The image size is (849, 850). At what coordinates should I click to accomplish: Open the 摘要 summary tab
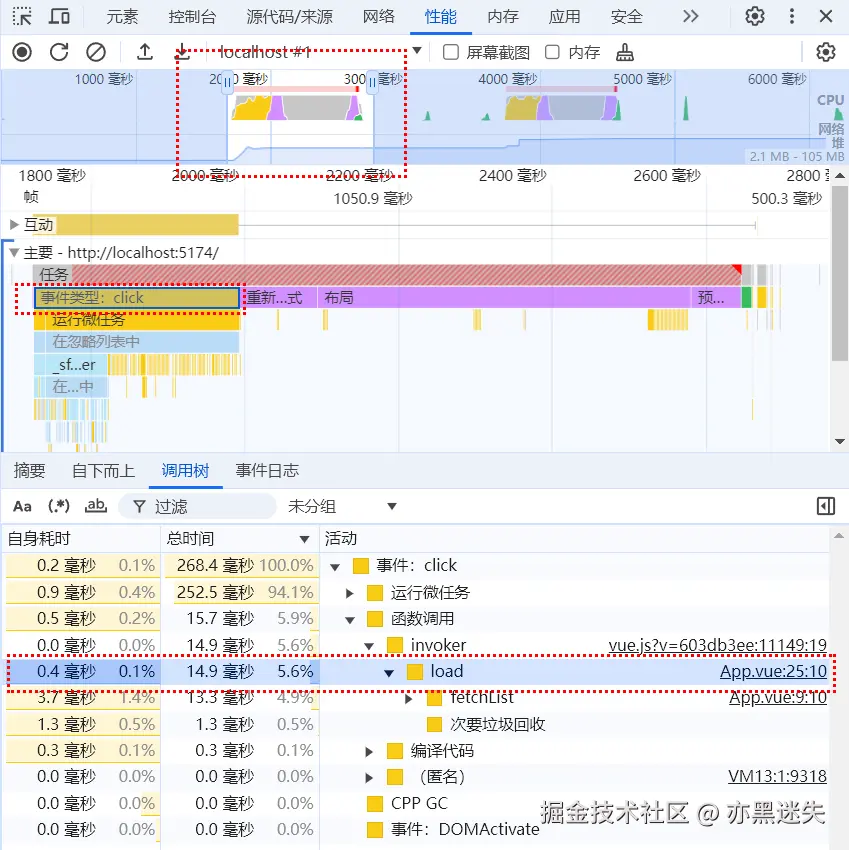[29, 471]
